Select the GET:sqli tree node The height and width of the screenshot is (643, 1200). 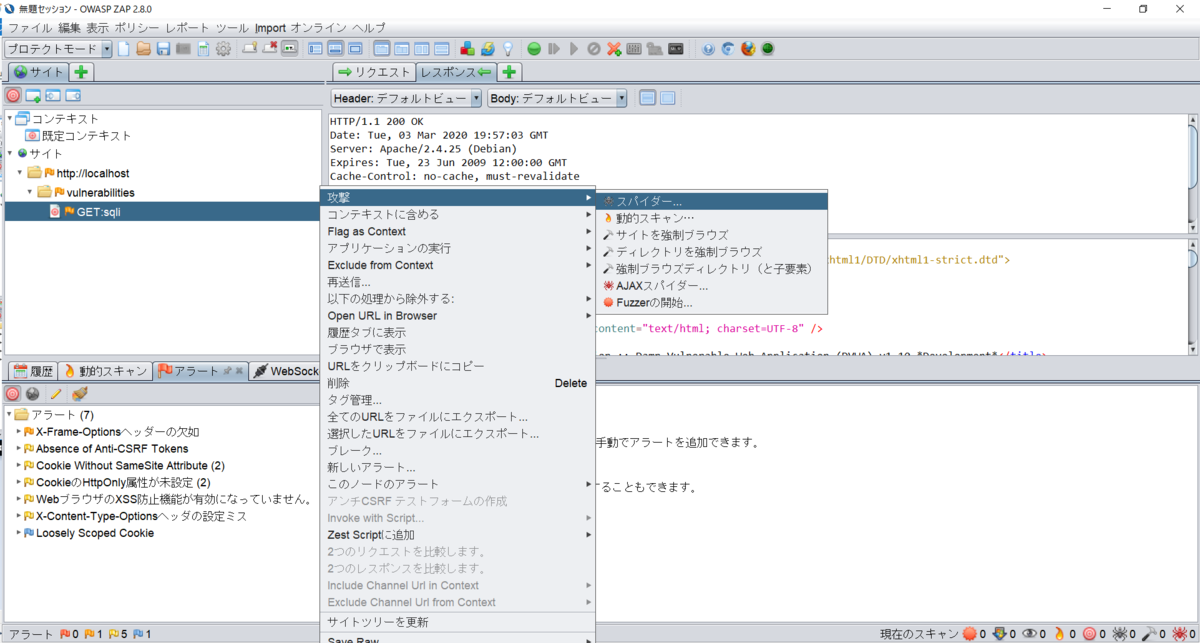[97, 211]
